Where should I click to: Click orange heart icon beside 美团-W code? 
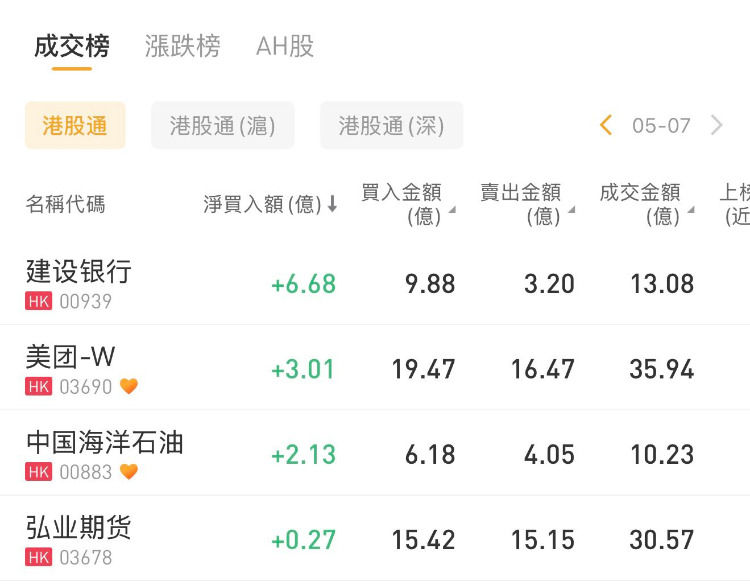129,387
